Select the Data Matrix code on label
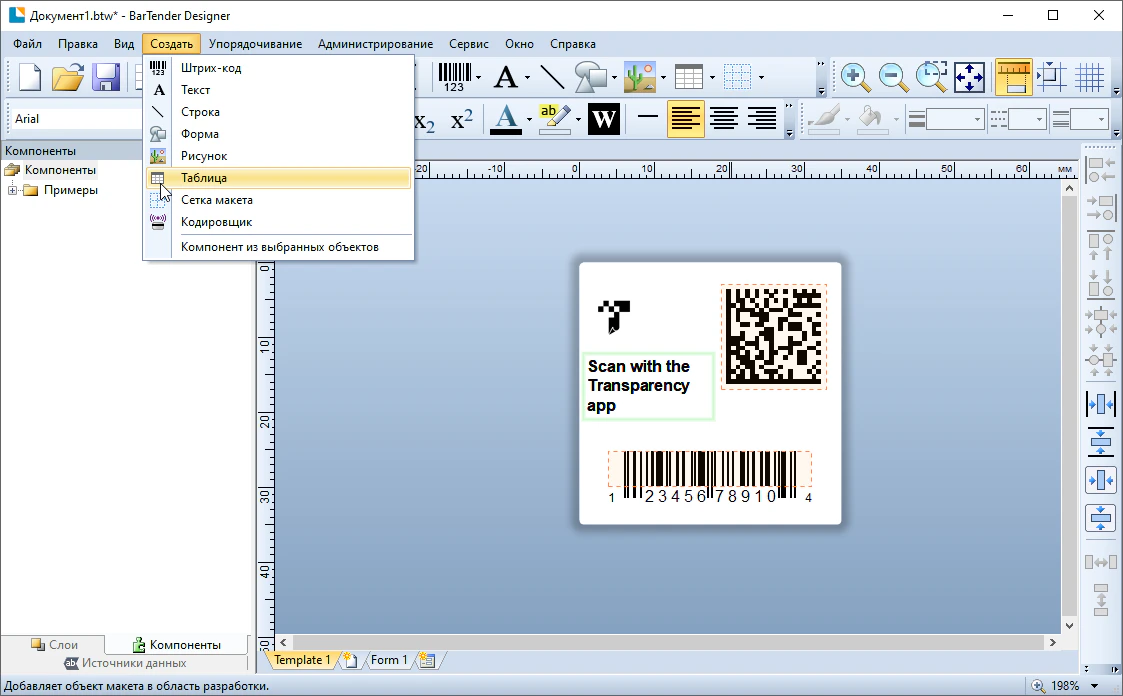The height and width of the screenshot is (696, 1123). click(773, 336)
